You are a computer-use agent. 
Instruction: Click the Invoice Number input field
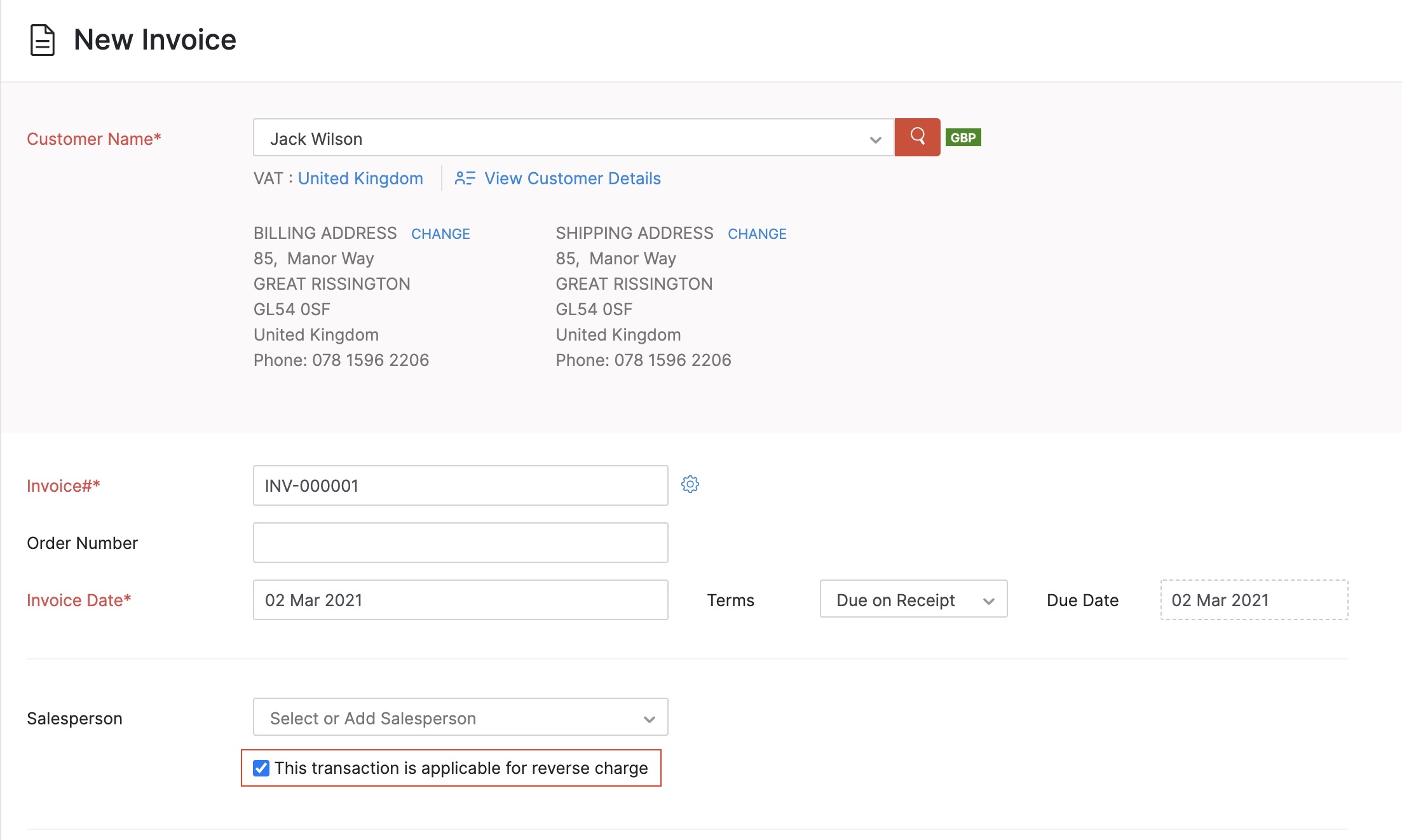pyautogui.click(x=460, y=485)
